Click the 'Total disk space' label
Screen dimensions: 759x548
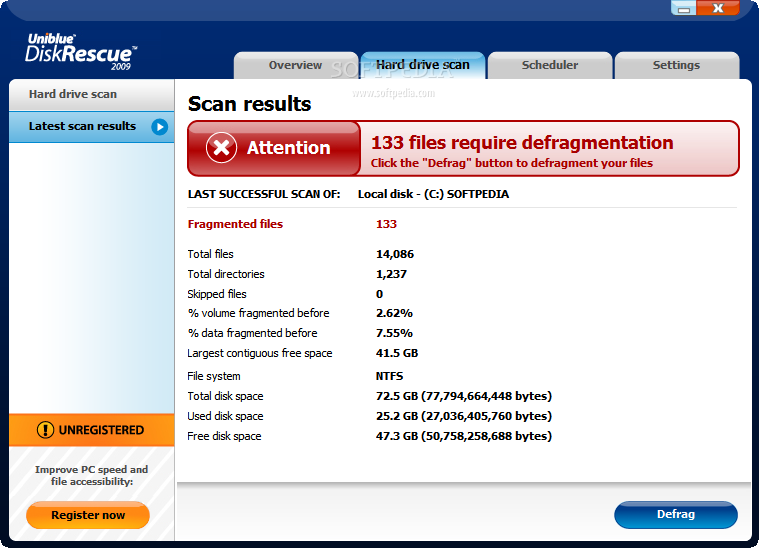click(226, 396)
